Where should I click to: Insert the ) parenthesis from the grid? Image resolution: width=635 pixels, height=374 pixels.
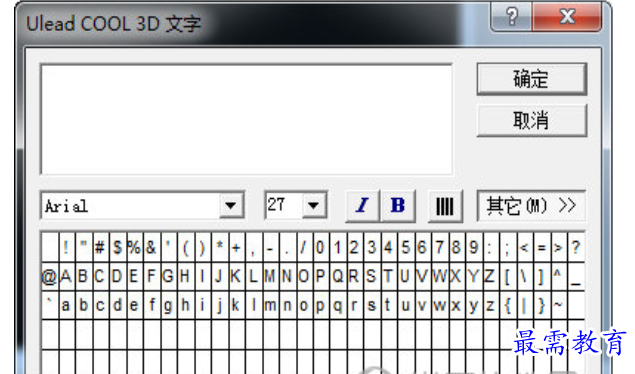click(202, 247)
